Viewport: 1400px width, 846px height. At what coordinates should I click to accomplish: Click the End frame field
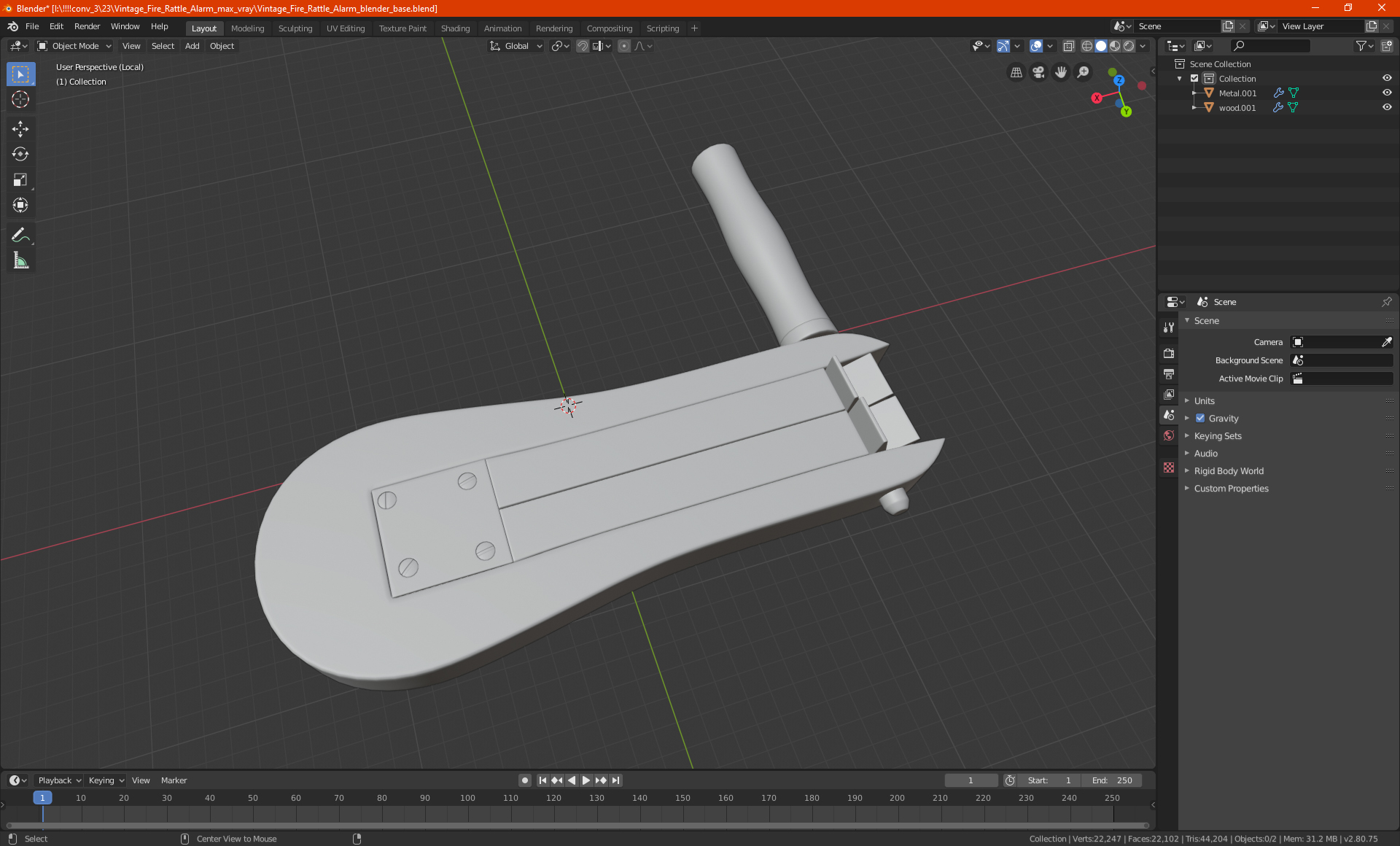(1111, 780)
